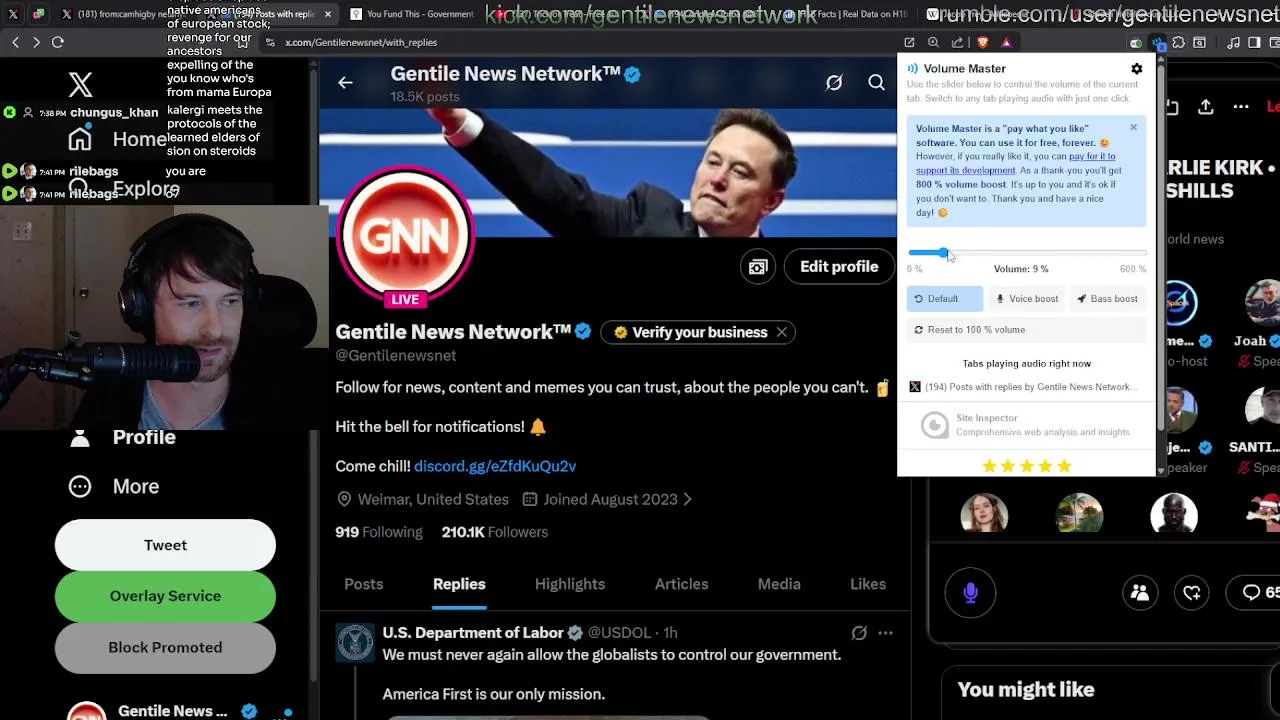The width and height of the screenshot is (1280, 720).
Task: Open the extensions puzzle icon
Action: pos(1178,43)
